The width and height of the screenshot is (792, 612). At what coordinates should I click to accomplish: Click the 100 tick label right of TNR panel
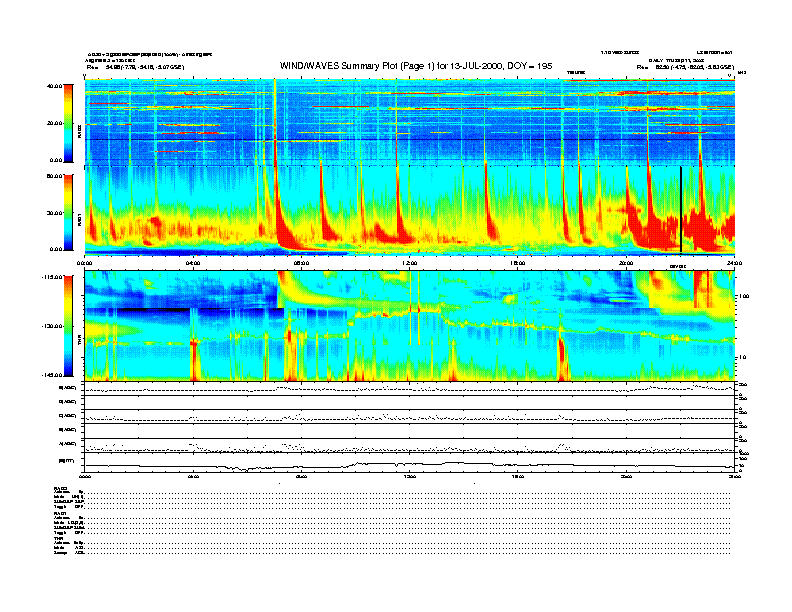tap(743, 296)
